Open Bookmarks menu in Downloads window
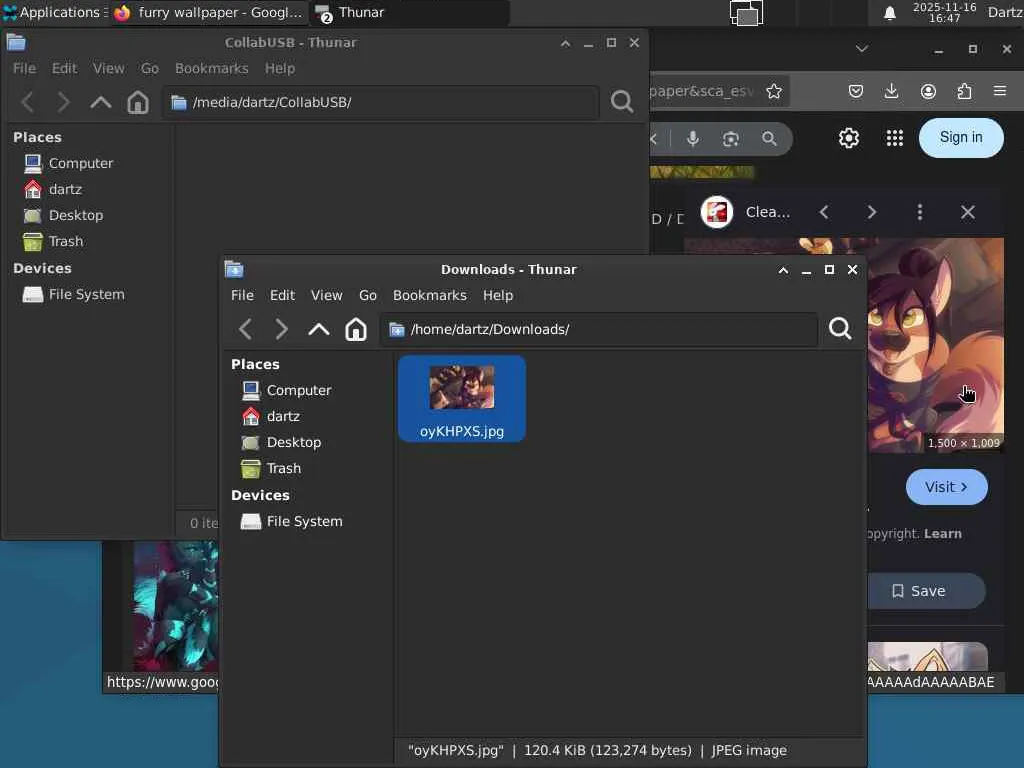The height and width of the screenshot is (768, 1024). [x=430, y=295]
